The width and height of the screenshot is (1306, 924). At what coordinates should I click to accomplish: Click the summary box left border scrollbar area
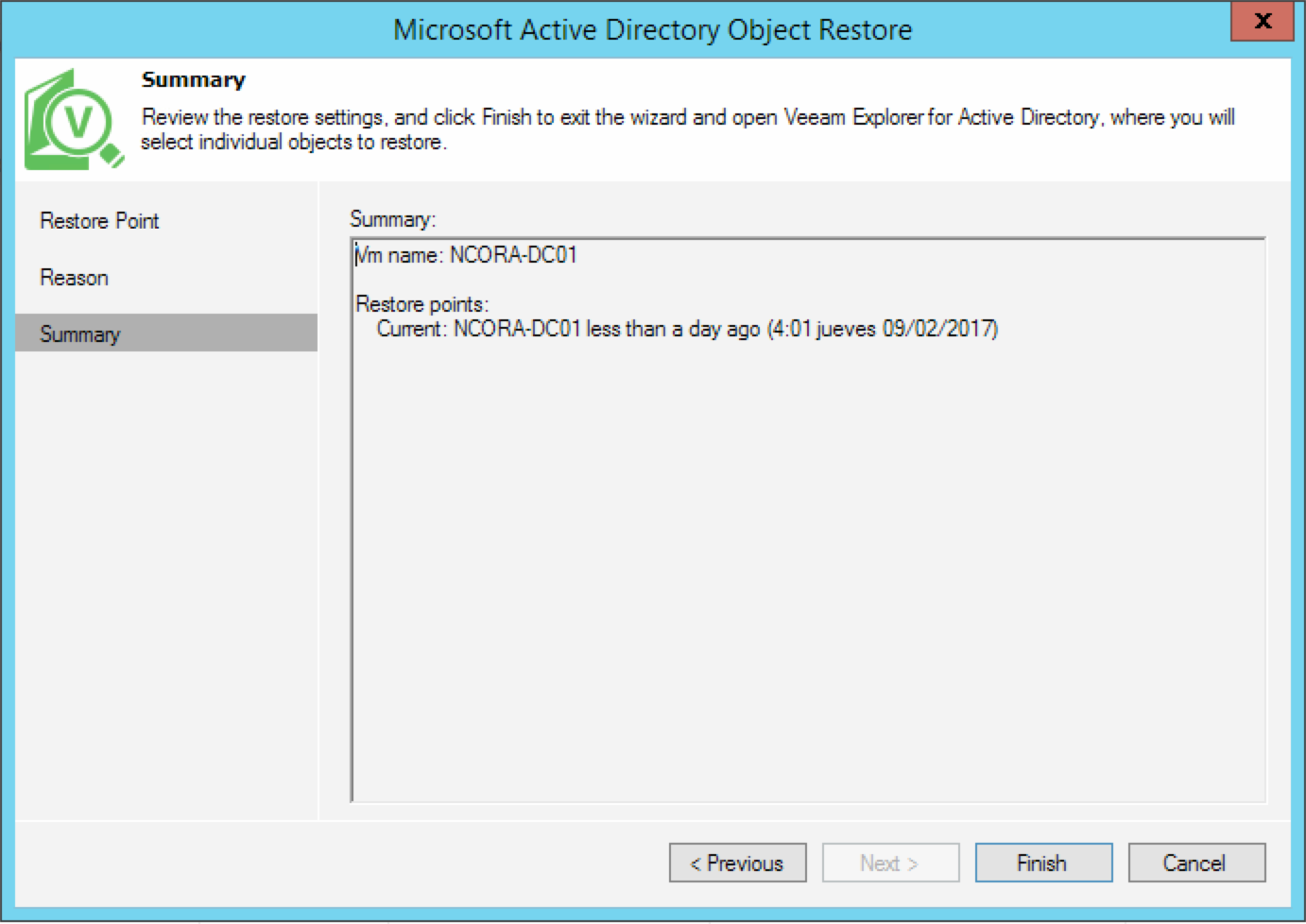(x=353, y=520)
